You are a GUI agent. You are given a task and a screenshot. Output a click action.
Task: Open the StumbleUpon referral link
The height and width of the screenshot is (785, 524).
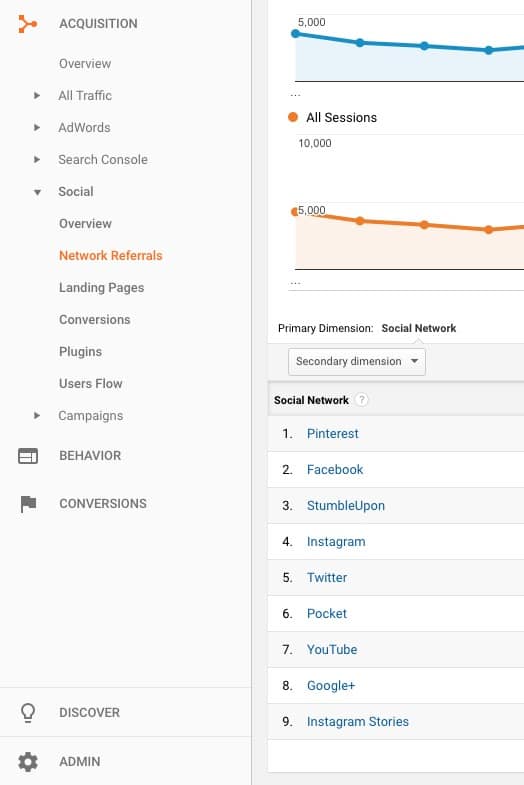click(x=346, y=506)
